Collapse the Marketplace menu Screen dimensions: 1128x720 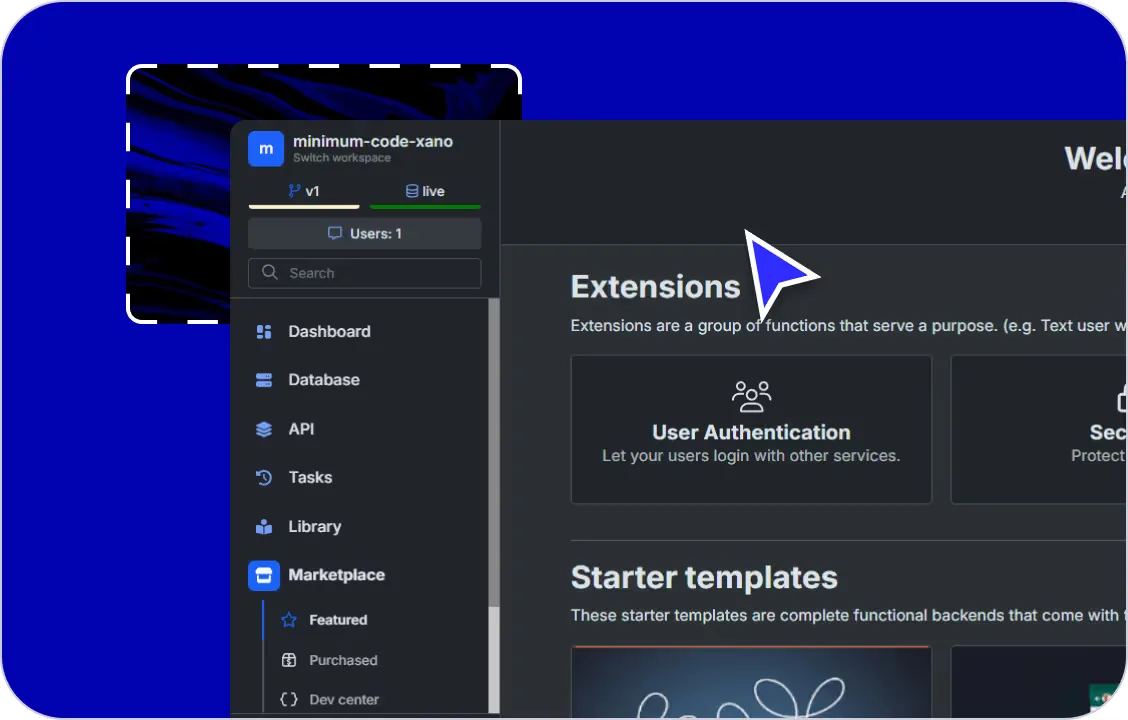pyautogui.click(x=337, y=575)
